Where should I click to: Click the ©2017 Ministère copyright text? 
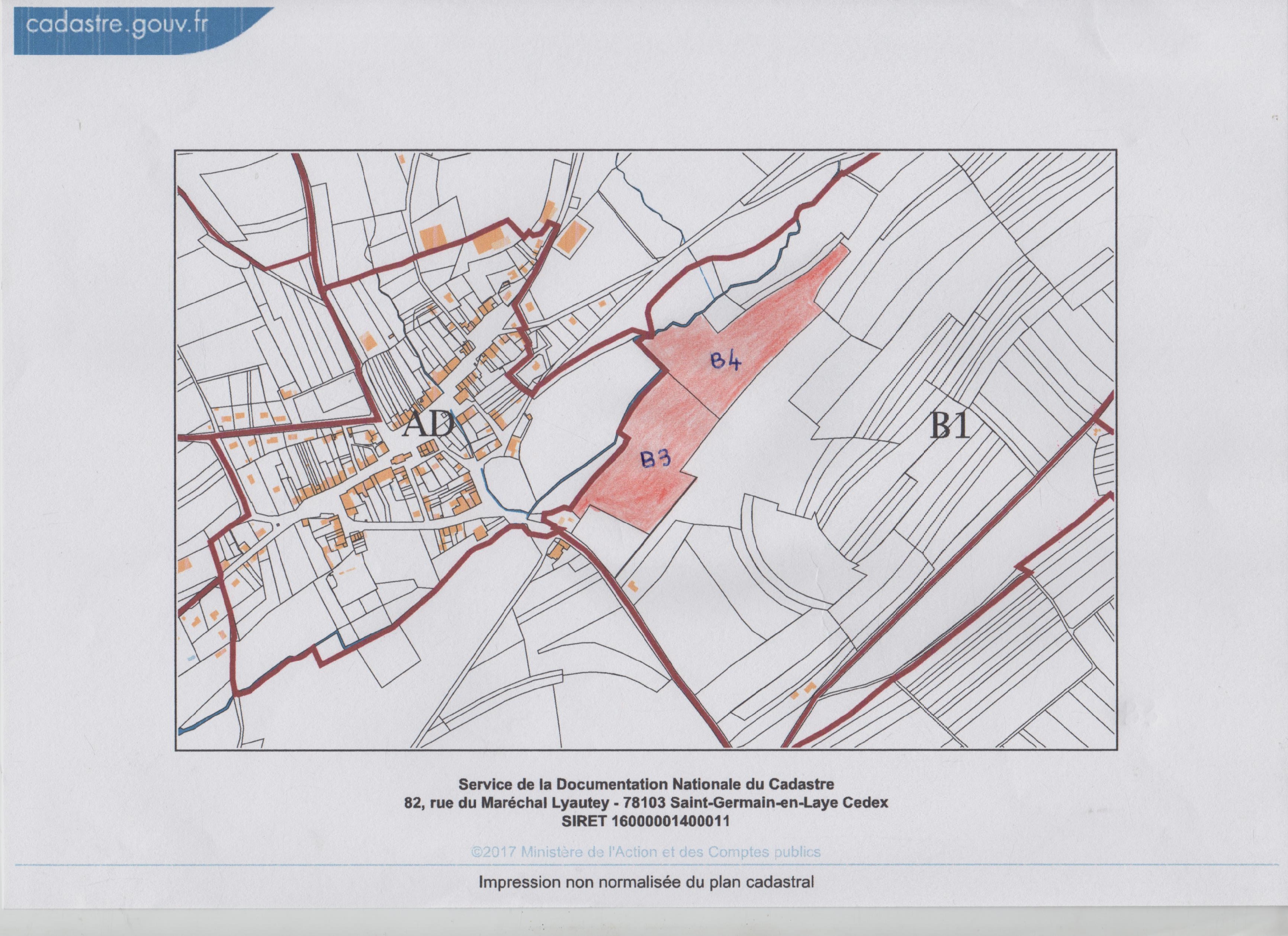(646, 852)
